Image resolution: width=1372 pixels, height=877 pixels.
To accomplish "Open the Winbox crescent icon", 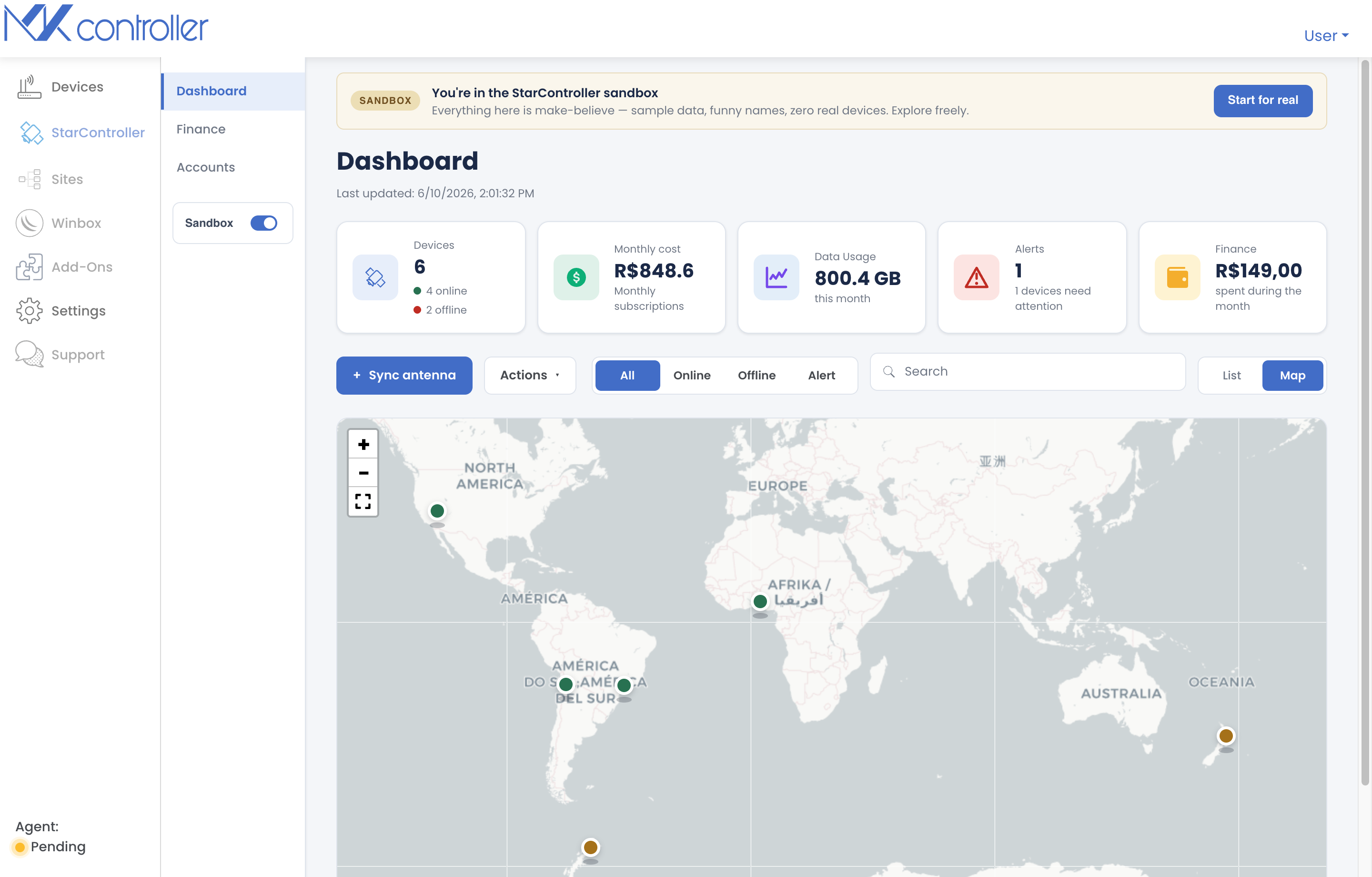I will (29, 223).
